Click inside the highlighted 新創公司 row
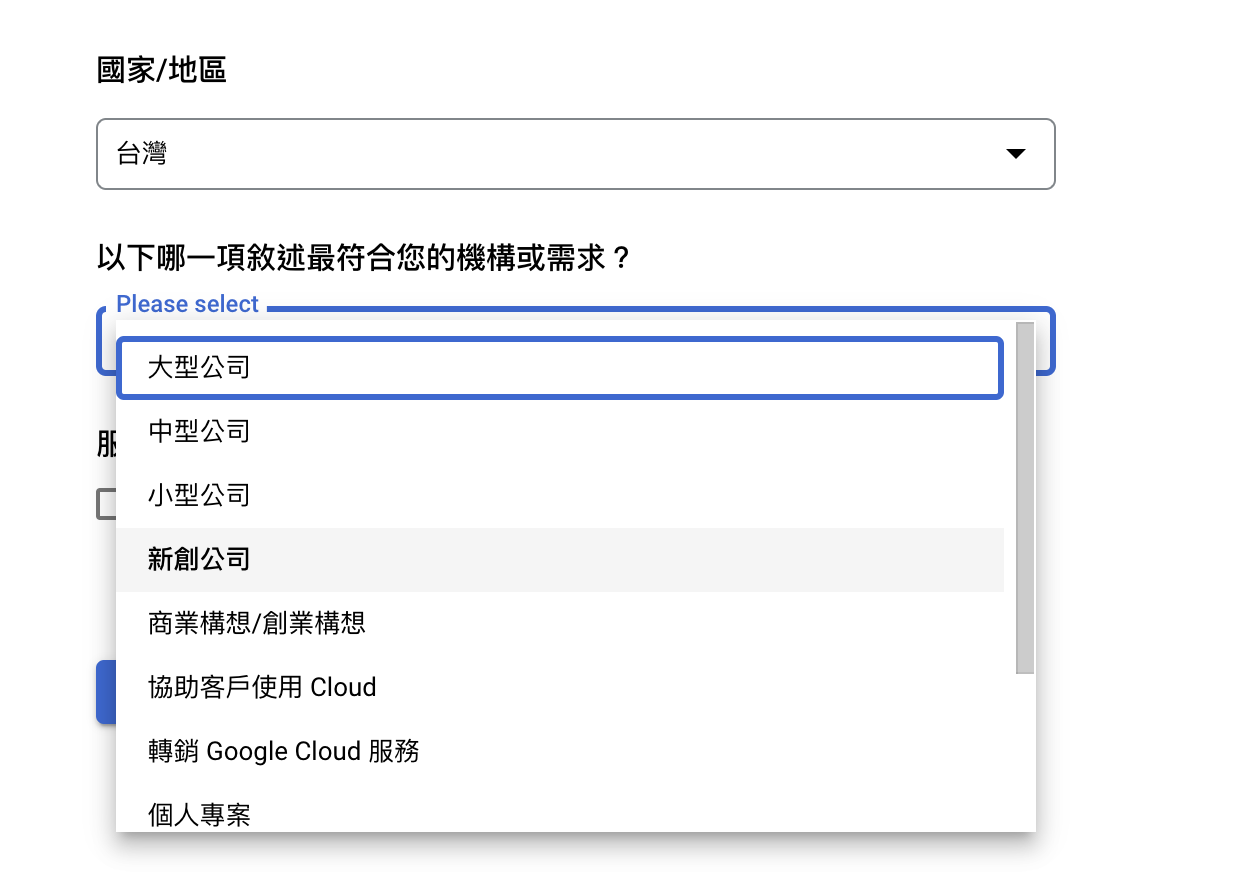 click(560, 559)
